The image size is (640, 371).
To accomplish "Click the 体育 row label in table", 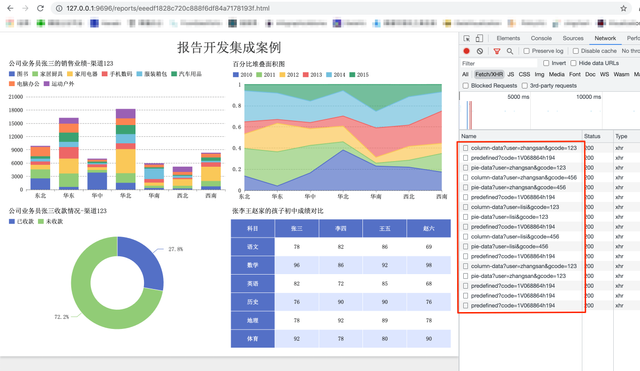I will click(253, 339).
